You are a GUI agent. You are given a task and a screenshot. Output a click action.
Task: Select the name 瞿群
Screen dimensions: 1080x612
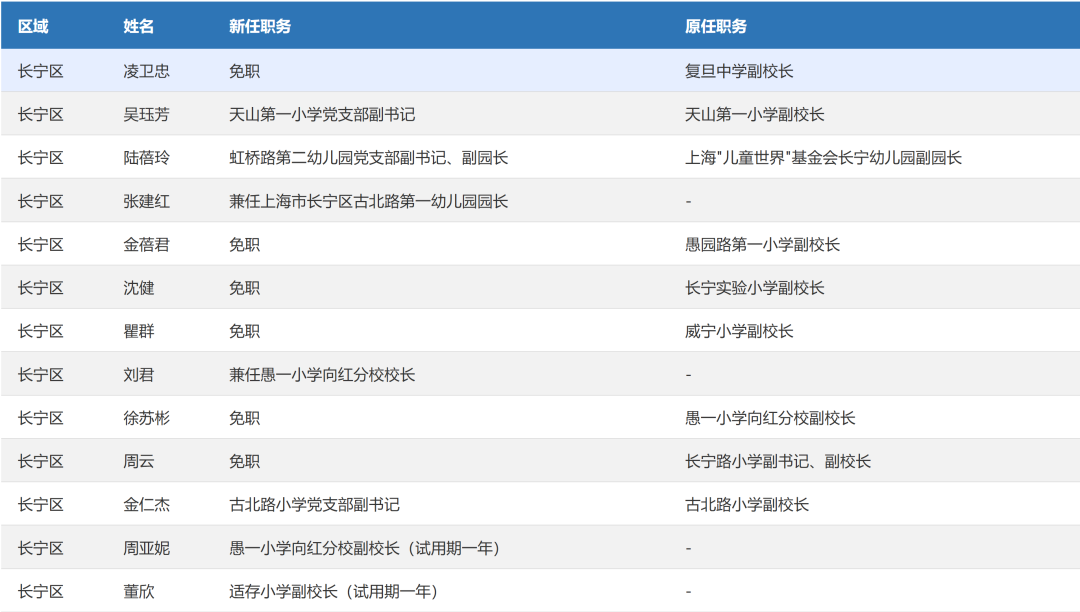point(138,331)
